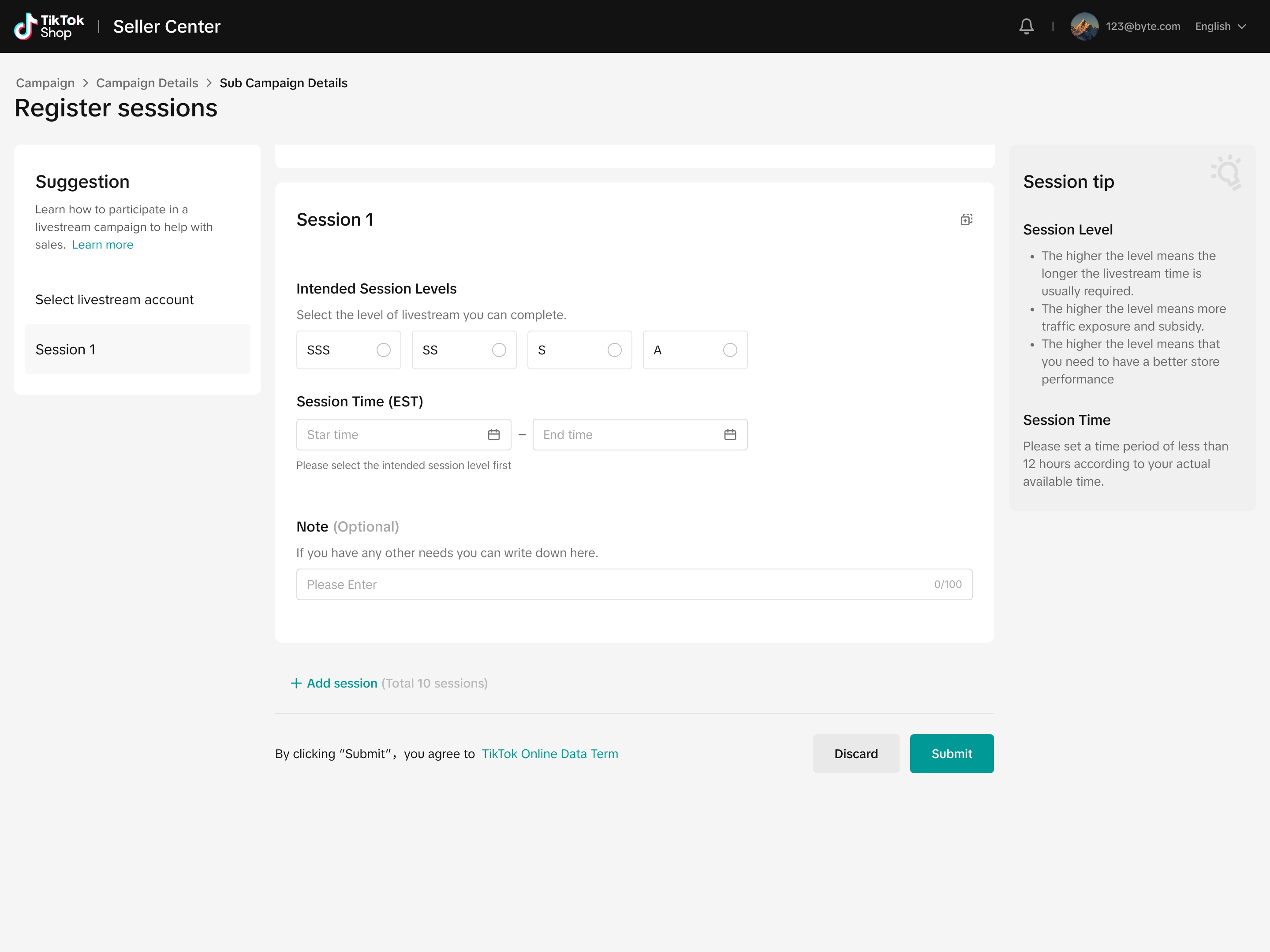Open the Star time calendar icon
The image size is (1270, 952).
click(493, 435)
